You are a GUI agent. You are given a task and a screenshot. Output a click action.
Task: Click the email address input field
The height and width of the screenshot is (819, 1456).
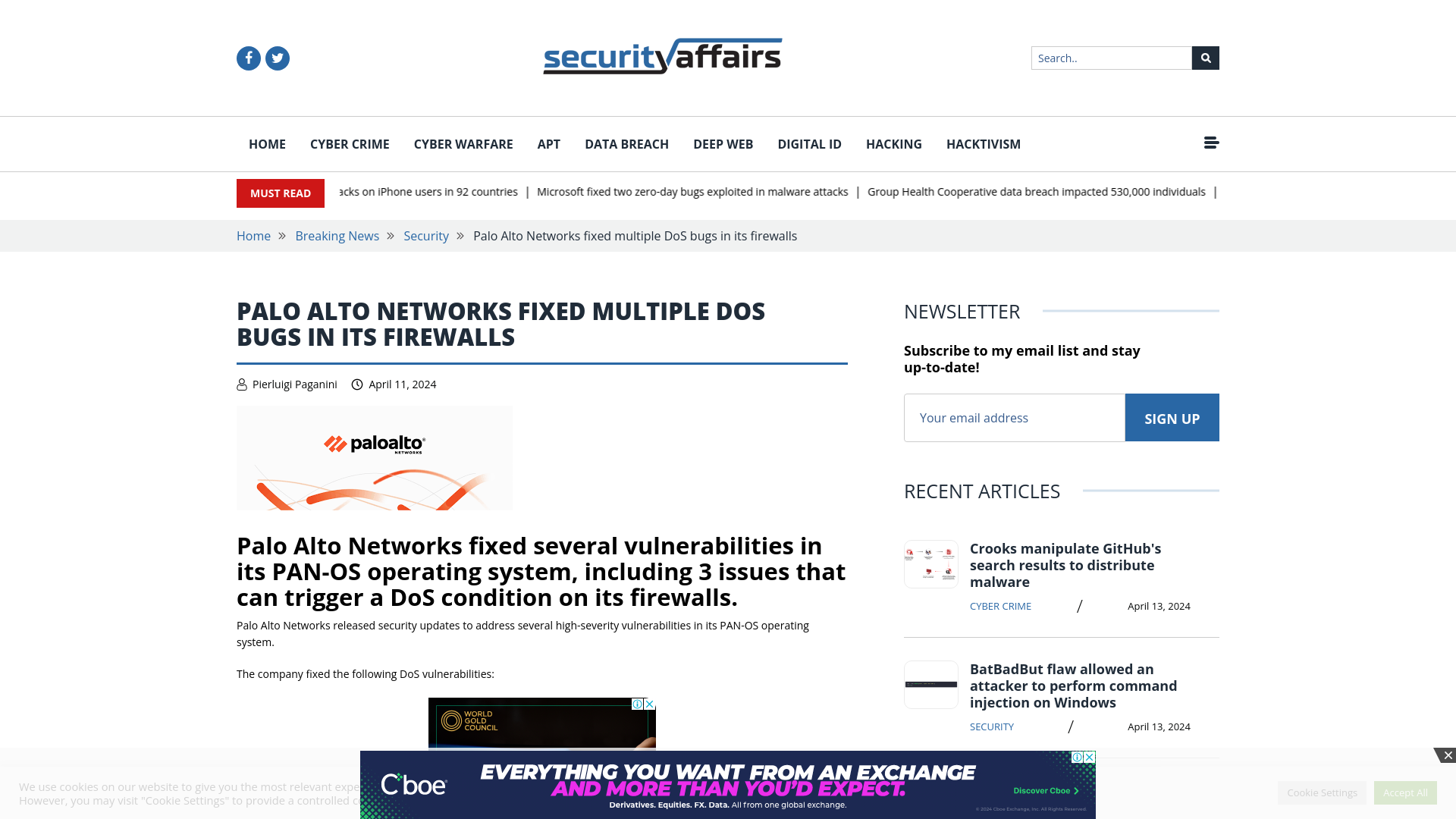point(1014,417)
